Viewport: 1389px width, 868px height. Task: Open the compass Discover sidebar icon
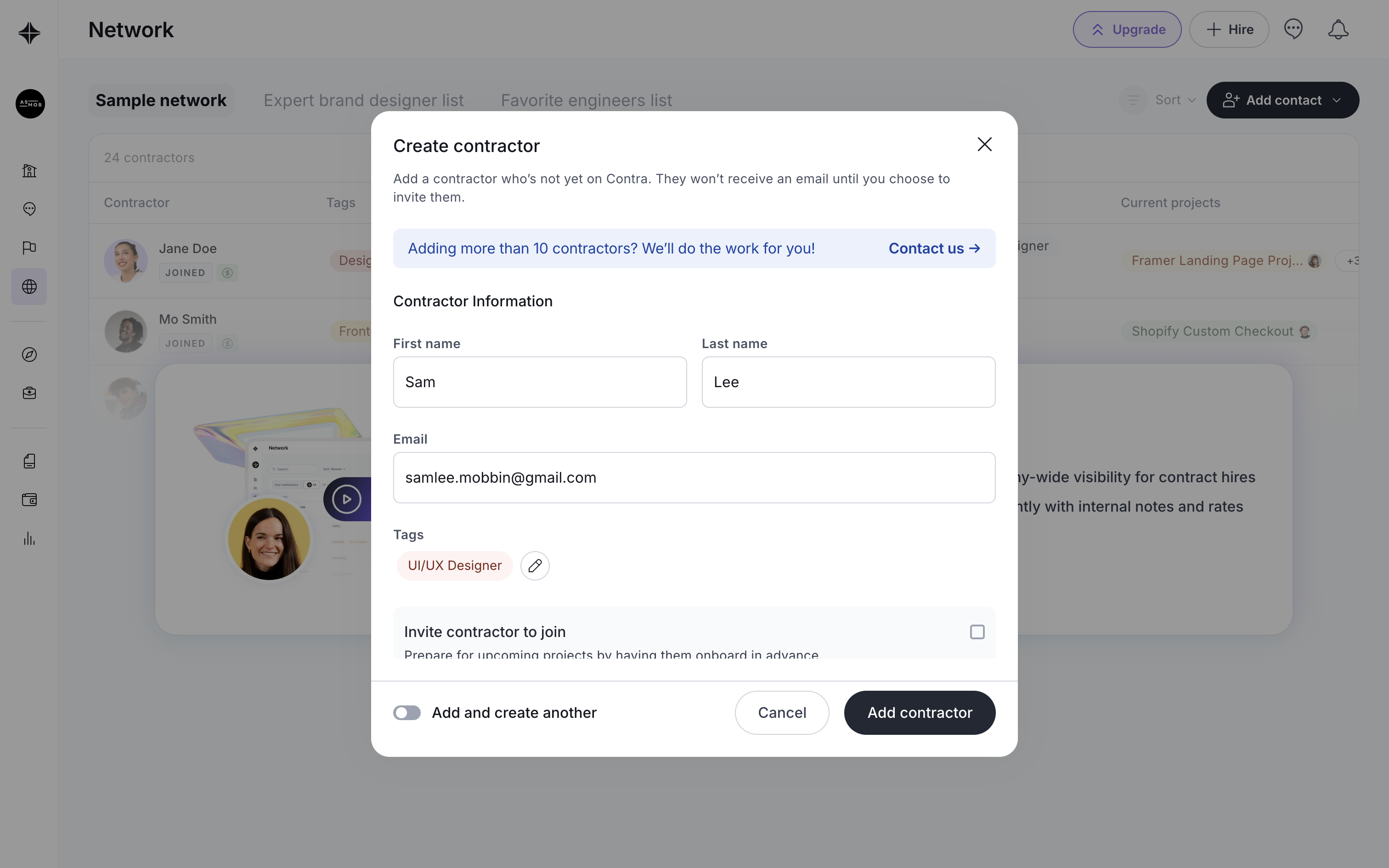coord(29,355)
